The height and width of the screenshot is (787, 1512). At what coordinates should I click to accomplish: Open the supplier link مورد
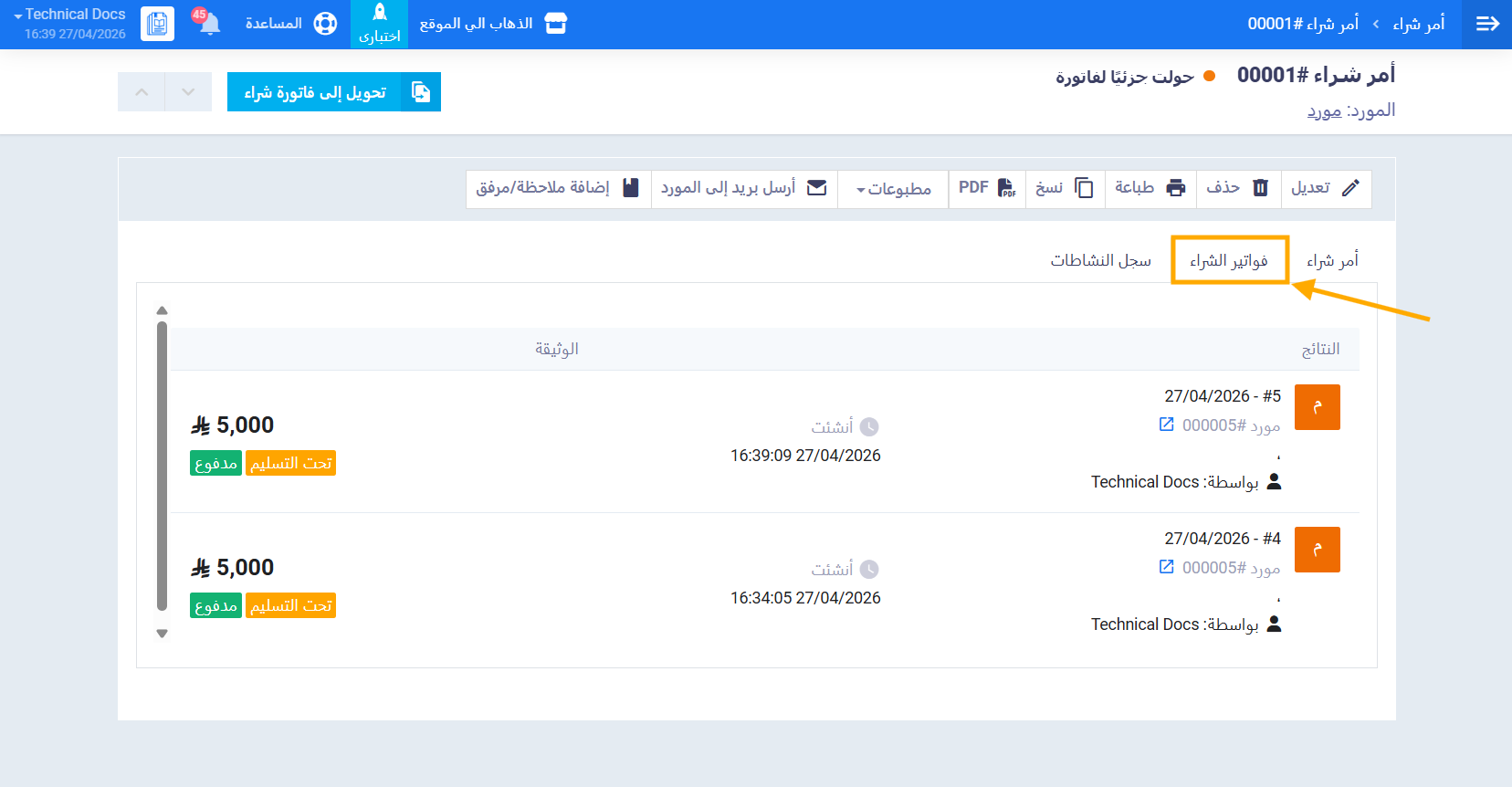click(x=1324, y=111)
